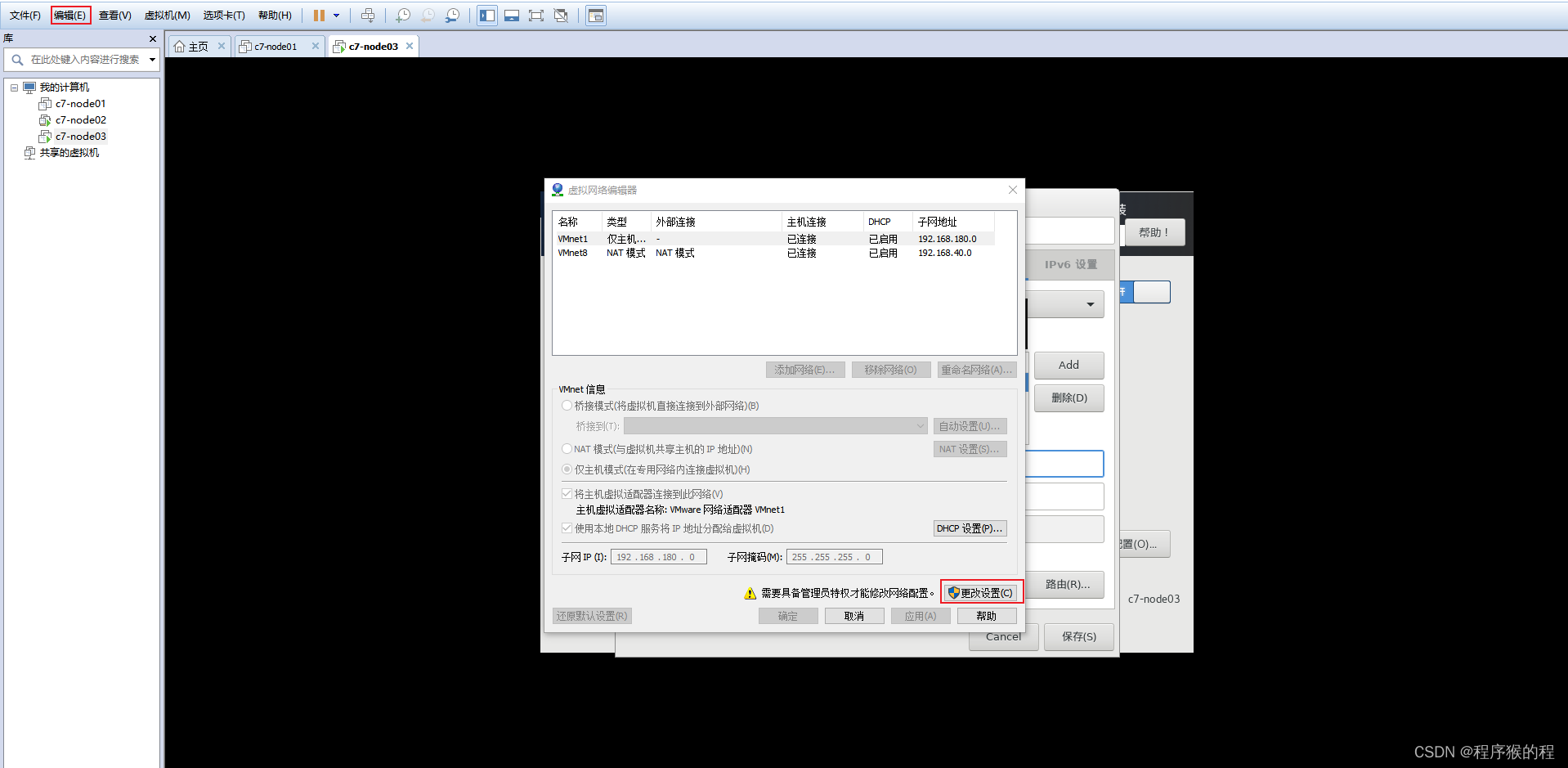Select the NAT 模式 radio button
Image resolution: width=1568 pixels, height=768 pixels.
pos(567,449)
